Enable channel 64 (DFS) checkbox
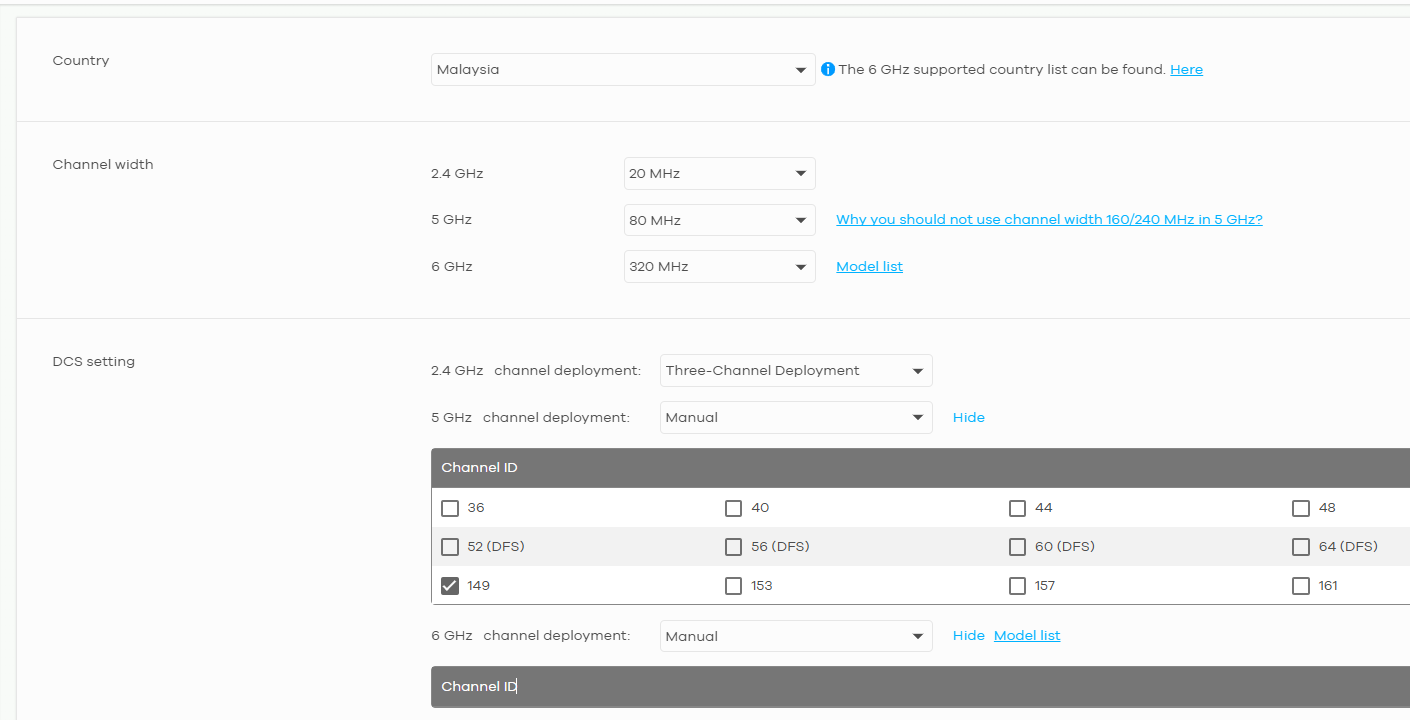The height and width of the screenshot is (720, 1410). [x=1301, y=547]
